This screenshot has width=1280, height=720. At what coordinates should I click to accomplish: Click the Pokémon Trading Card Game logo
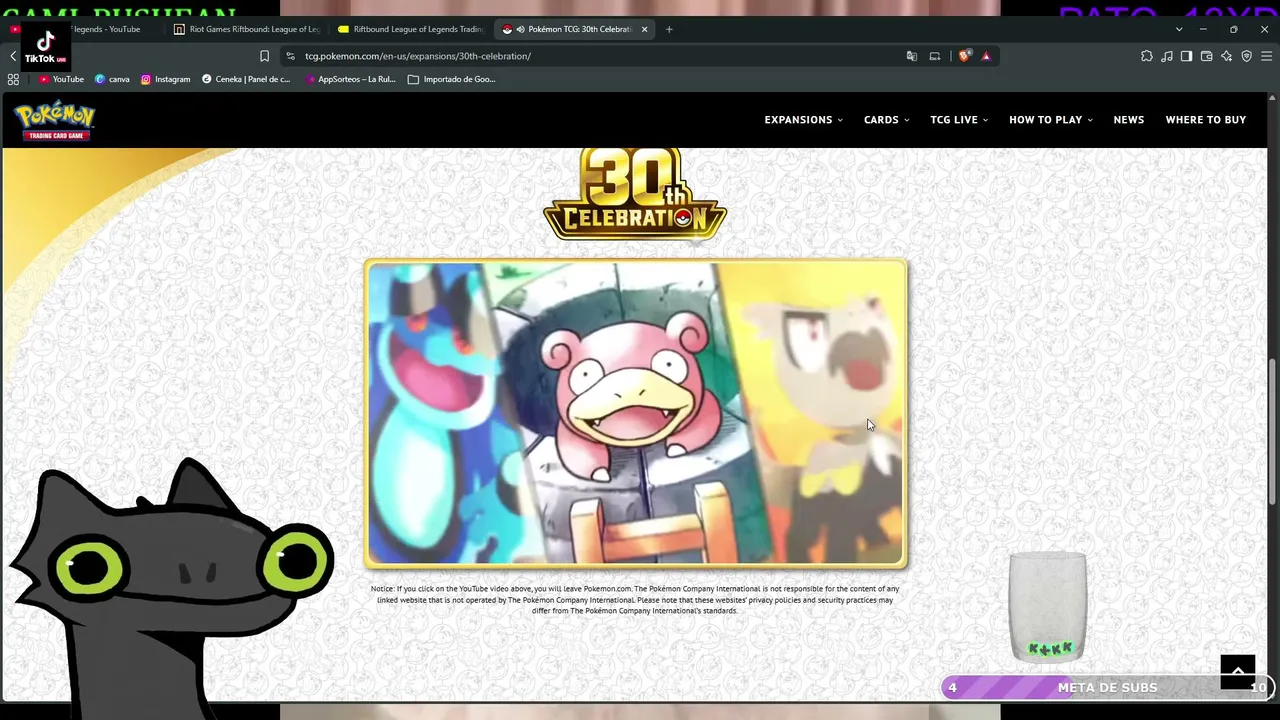pos(55,120)
